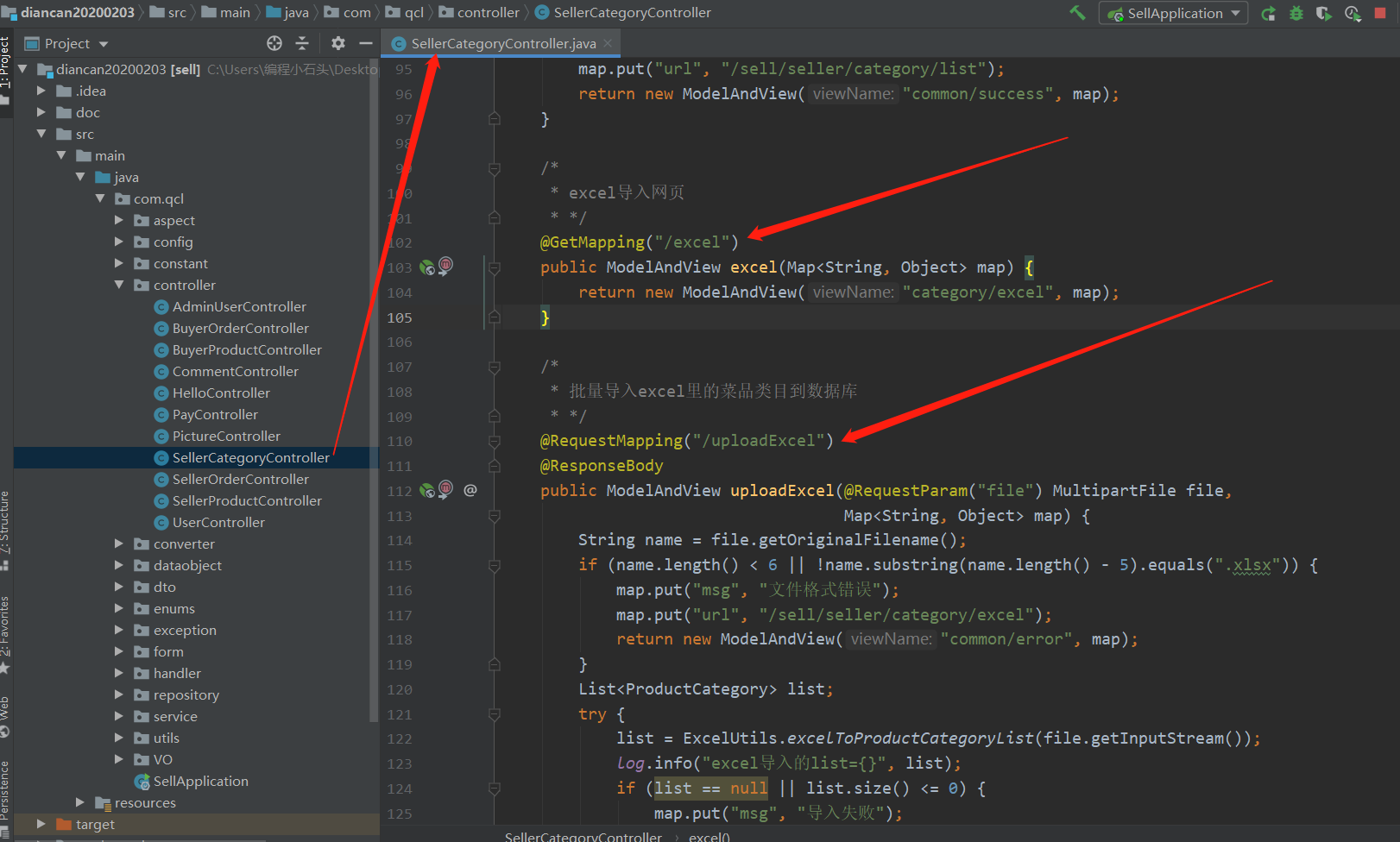
Task: Toggle code fold marker at line 107
Action: (x=495, y=368)
